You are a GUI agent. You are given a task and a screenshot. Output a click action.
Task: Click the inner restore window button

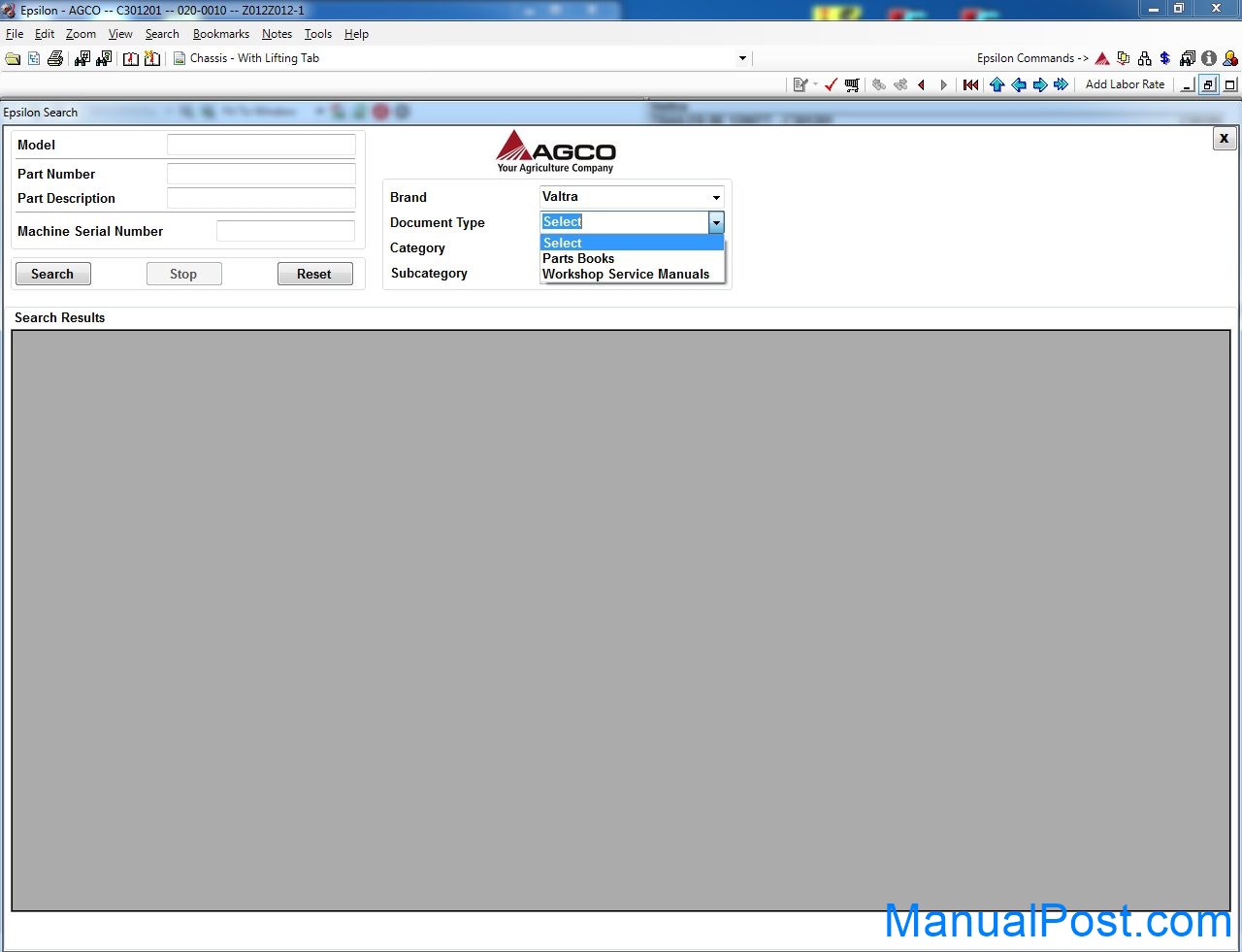coord(1208,84)
